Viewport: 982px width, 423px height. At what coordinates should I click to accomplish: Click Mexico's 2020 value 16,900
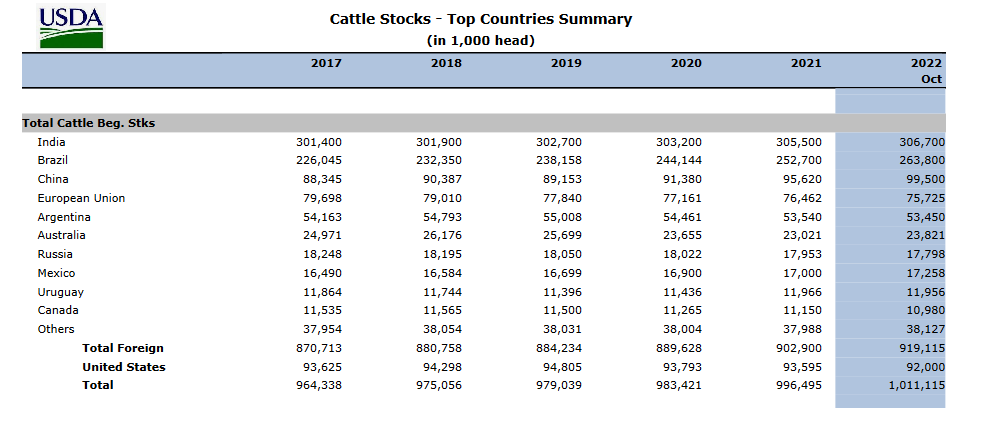[683, 273]
